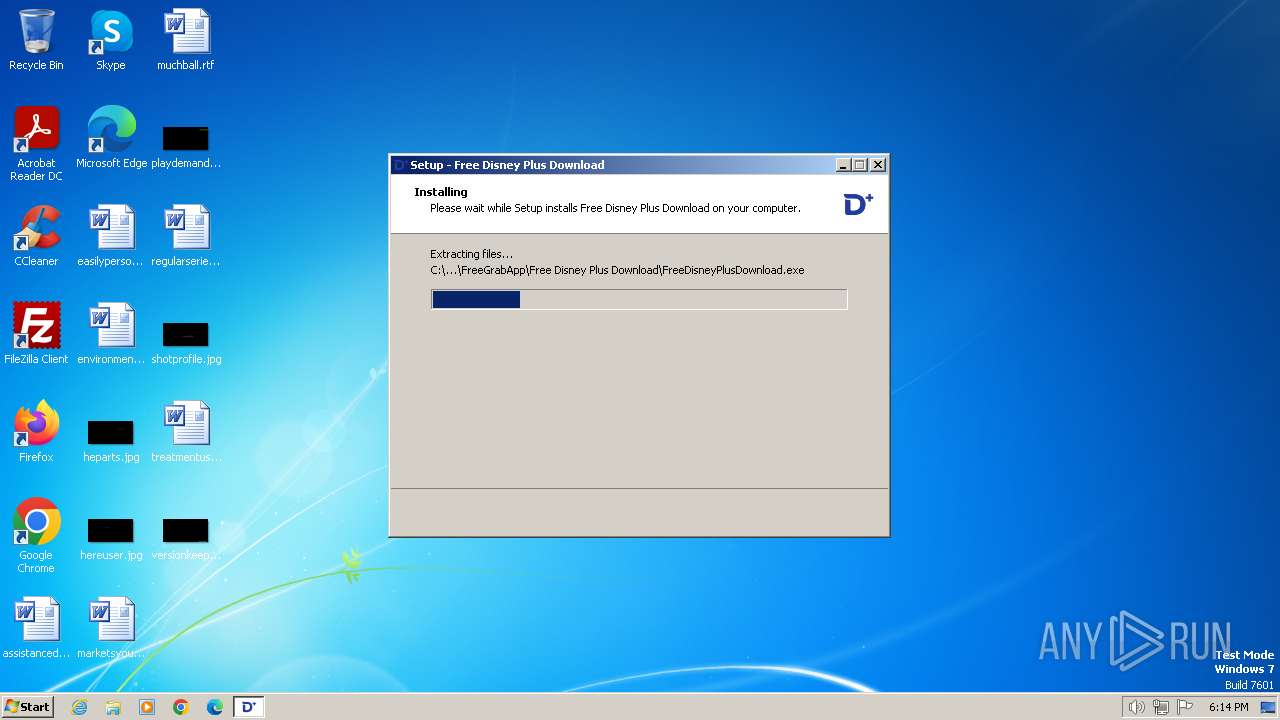Select the treatmentus document icon
The image size is (1280, 720).
tap(186, 432)
